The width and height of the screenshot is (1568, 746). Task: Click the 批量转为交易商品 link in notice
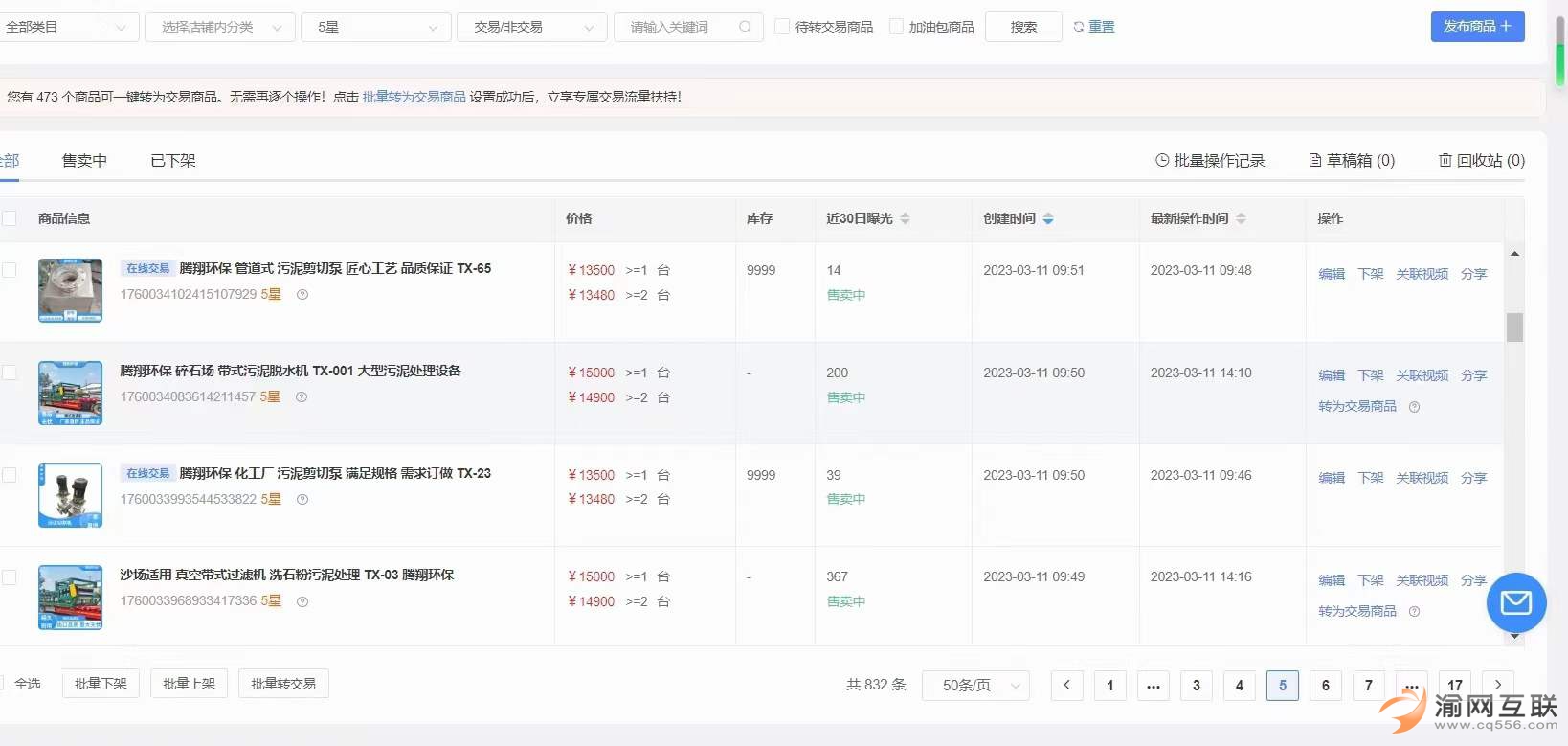414,97
